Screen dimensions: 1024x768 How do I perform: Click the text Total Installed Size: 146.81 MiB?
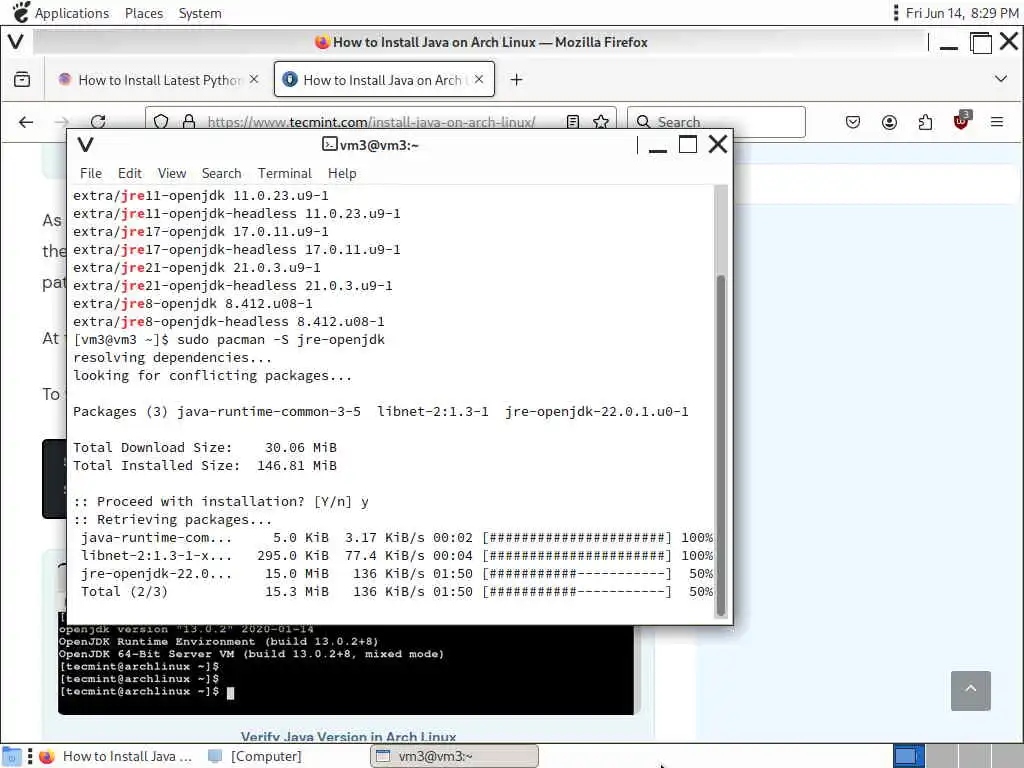(204, 466)
